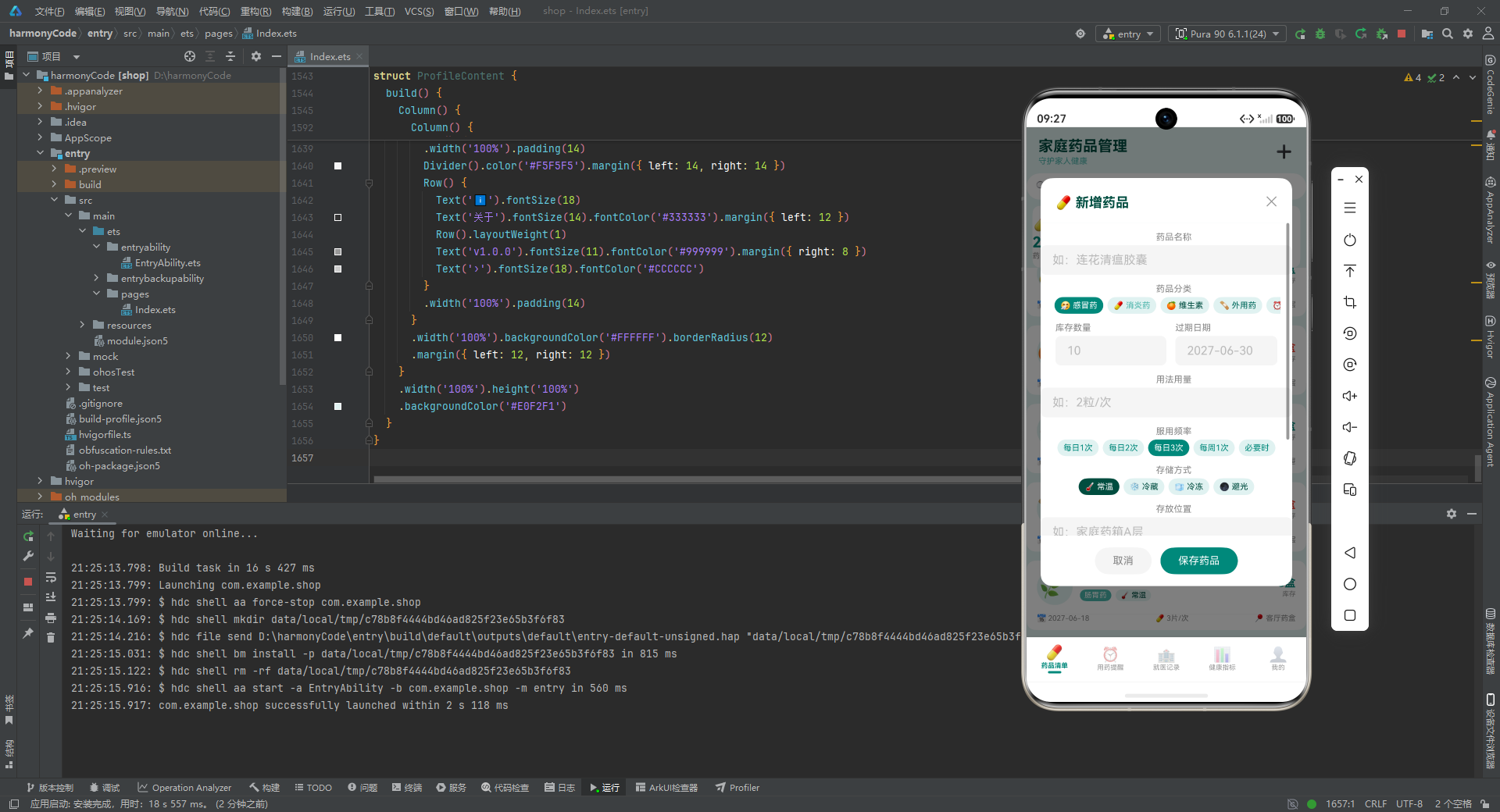Decrease emulator volume with speaker minus icon
Viewport: 1500px width, 812px height.
pyautogui.click(x=1350, y=427)
